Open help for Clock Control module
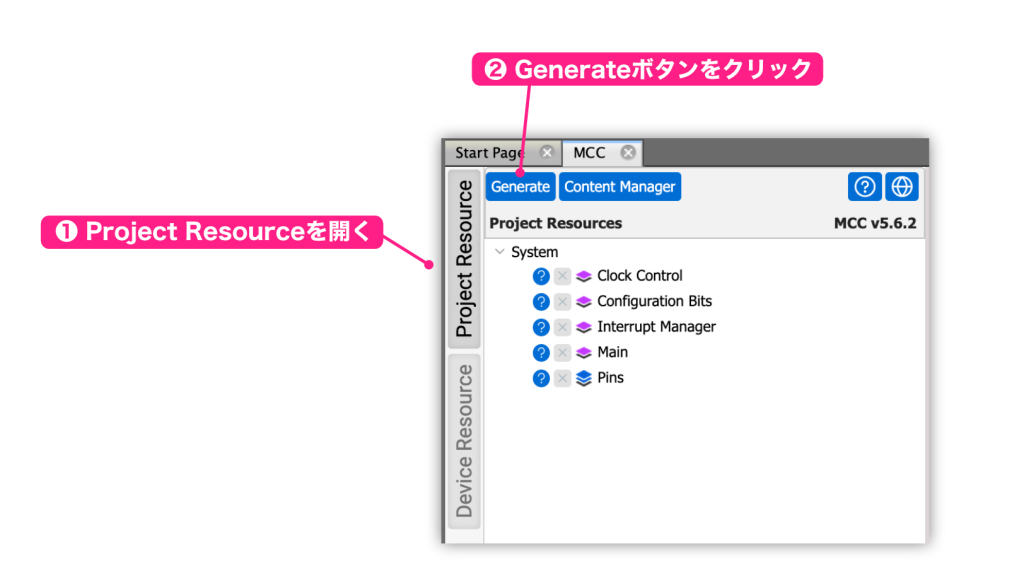Viewport: 1024px width, 576px height. [x=541, y=276]
